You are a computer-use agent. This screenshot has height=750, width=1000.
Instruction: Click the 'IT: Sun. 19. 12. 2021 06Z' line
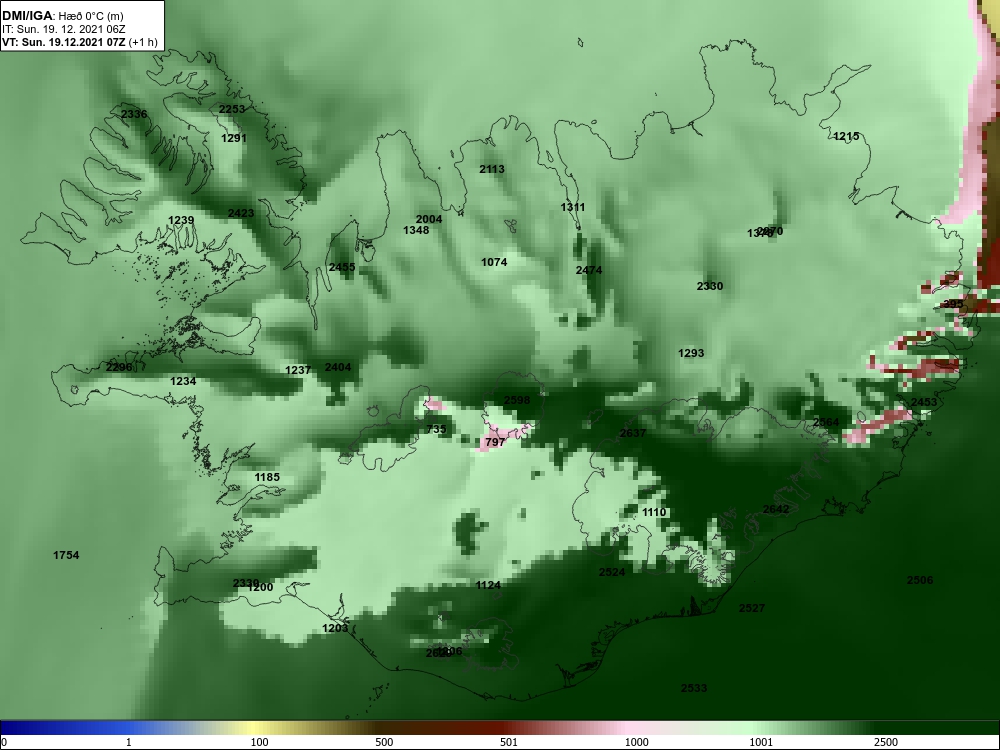point(64,29)
